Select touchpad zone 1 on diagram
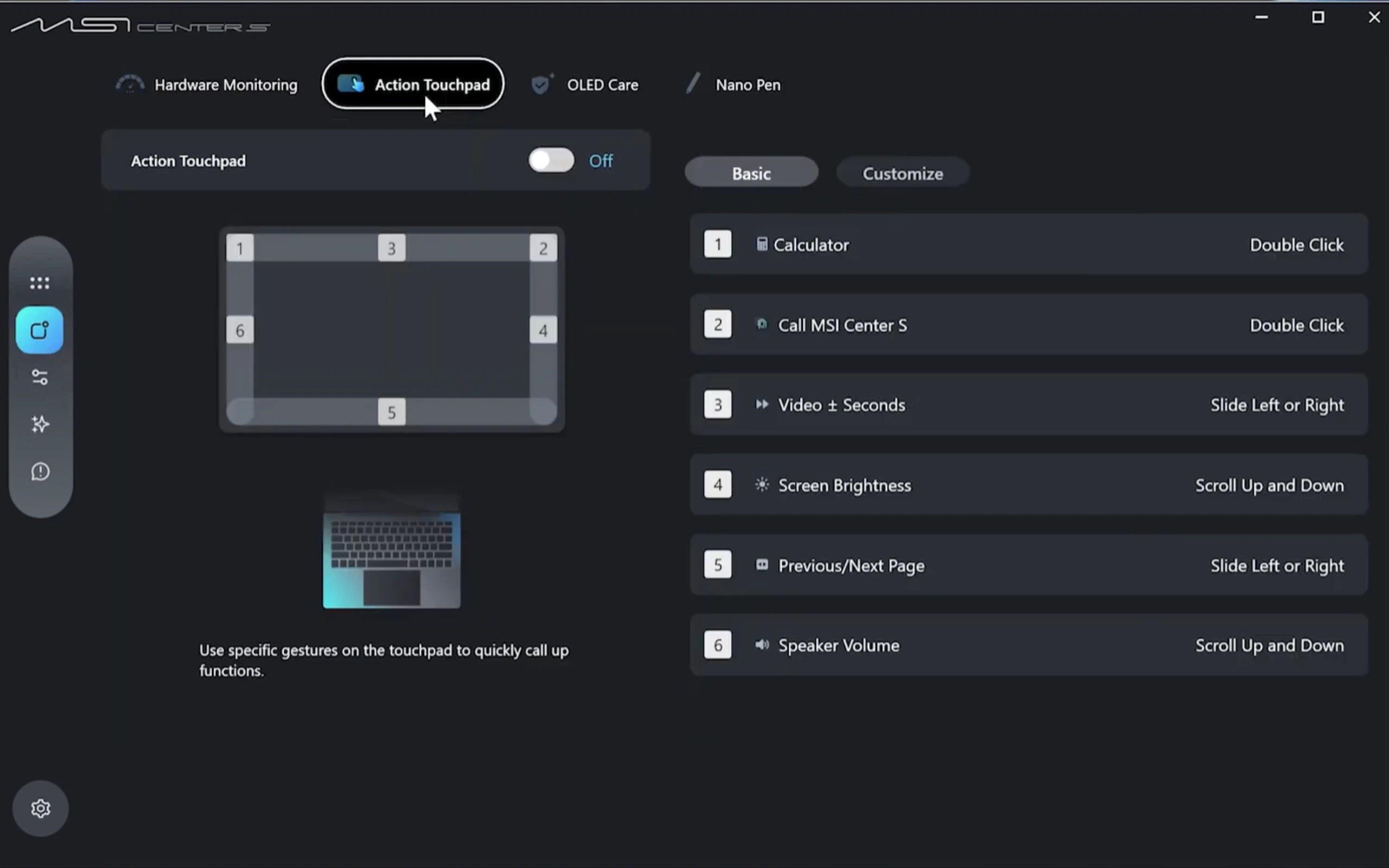Screen dimensions: 1389x868 [240, 248]
